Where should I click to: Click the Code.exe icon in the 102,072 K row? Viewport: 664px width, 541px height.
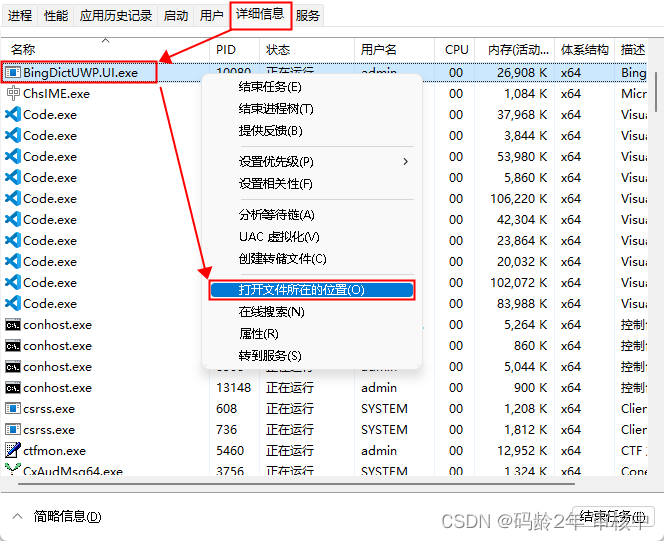point(13,282)
